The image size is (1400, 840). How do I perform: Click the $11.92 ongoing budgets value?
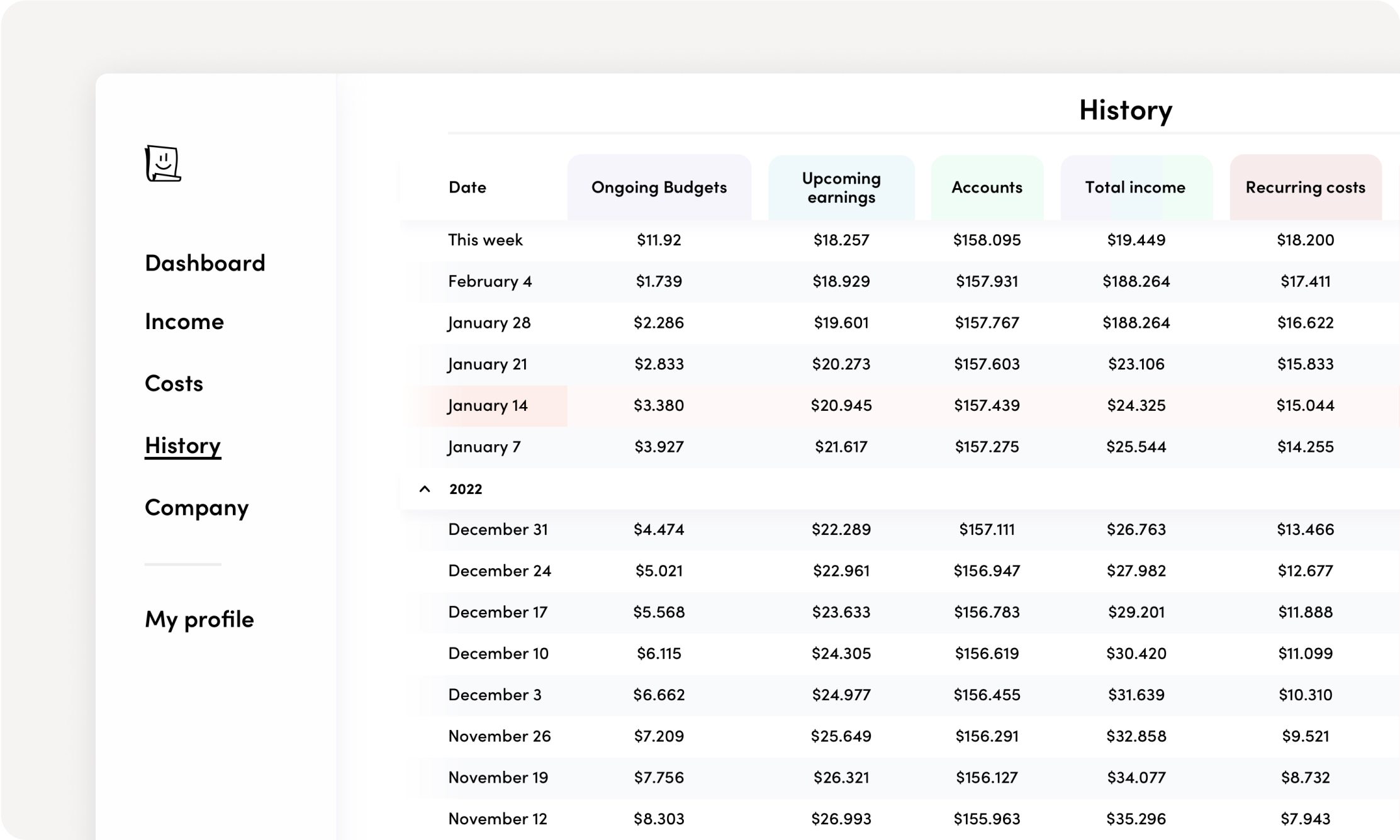[659, 240]
